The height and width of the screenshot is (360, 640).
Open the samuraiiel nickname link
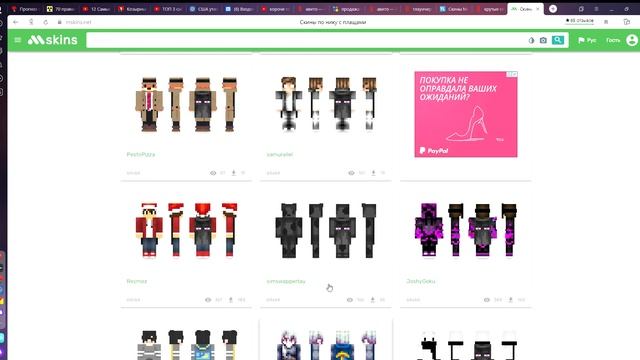(x=280, y=154)
